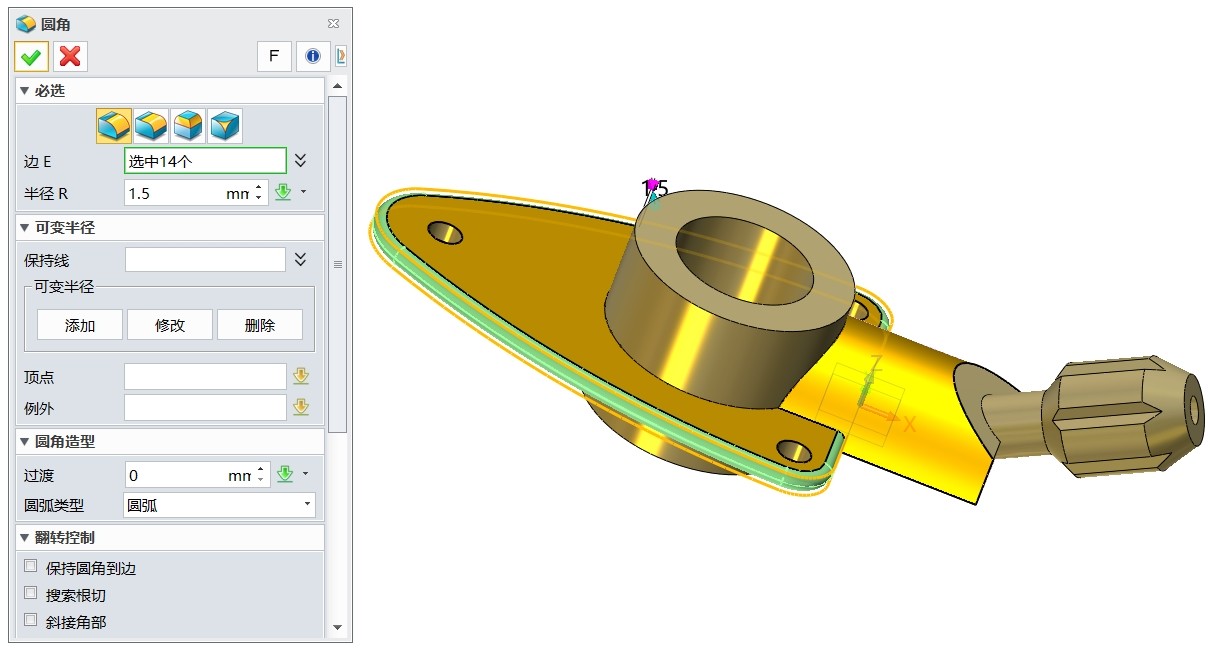Enable the 保持圆角到边 checkbox
The image size is (1210, 649).
click(x=30, y=567)
